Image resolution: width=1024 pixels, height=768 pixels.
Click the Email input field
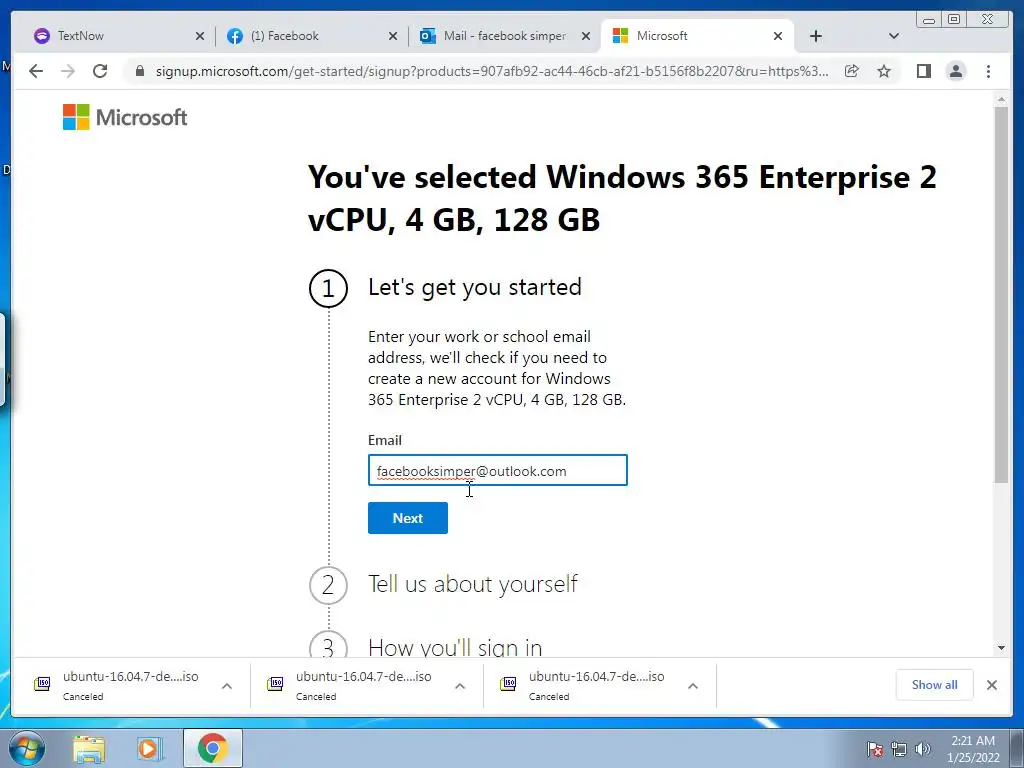click(498, 470)
